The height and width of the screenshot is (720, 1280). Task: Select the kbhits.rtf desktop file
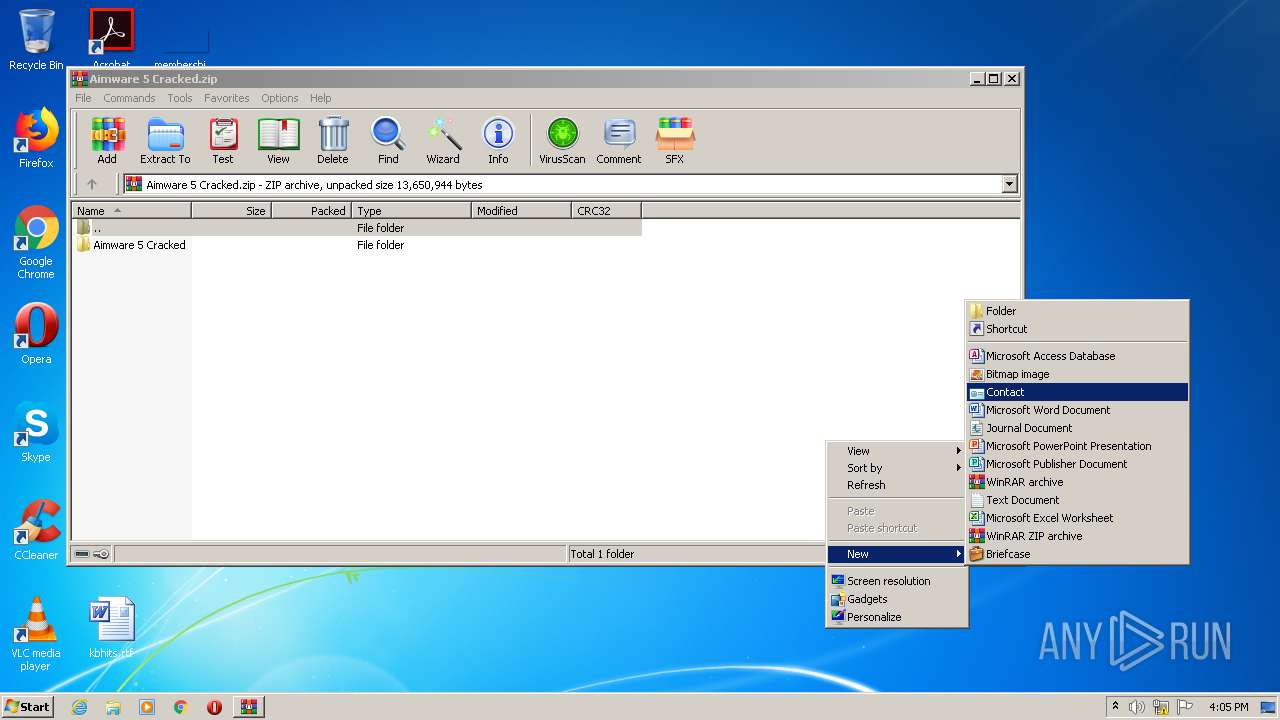(111, 628)
